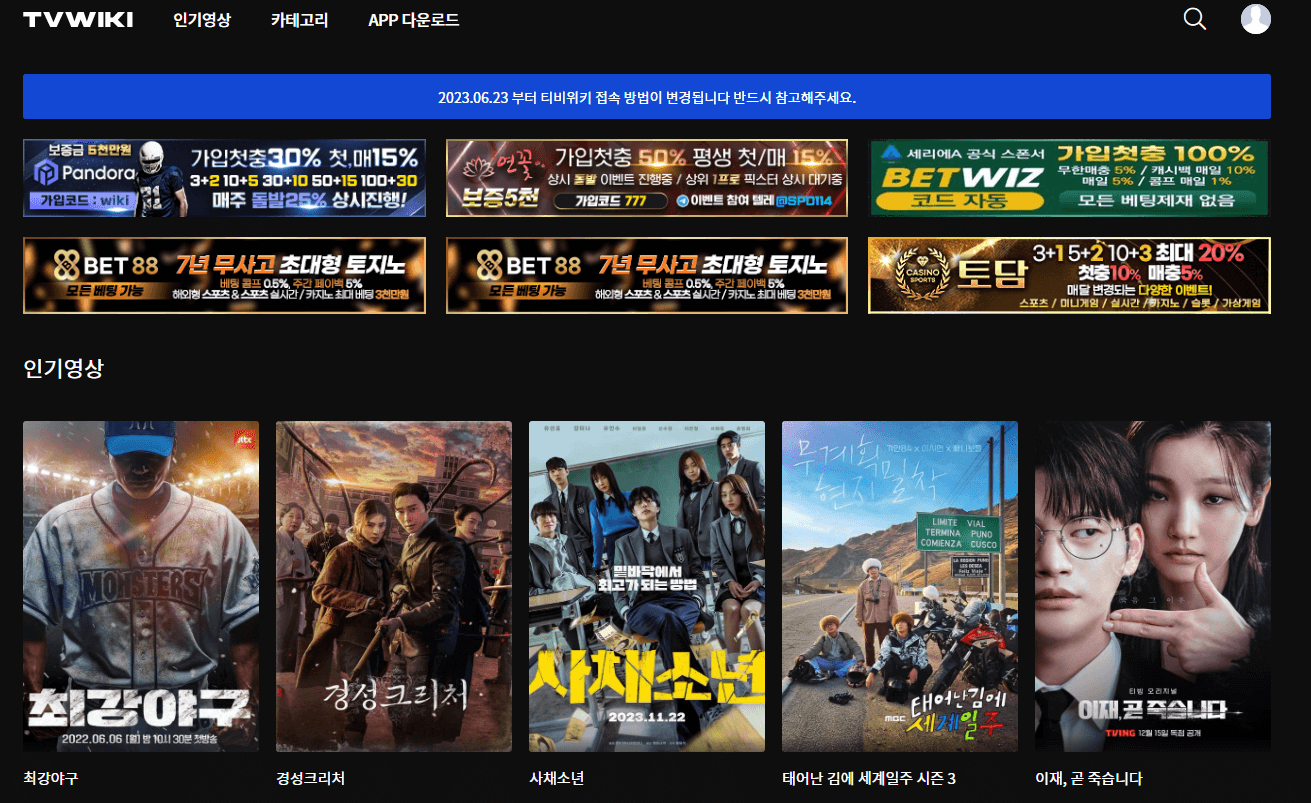Click the 인기영상 section heading
This screenshot has height=803, width=1311.
click(x=63, y=368)
